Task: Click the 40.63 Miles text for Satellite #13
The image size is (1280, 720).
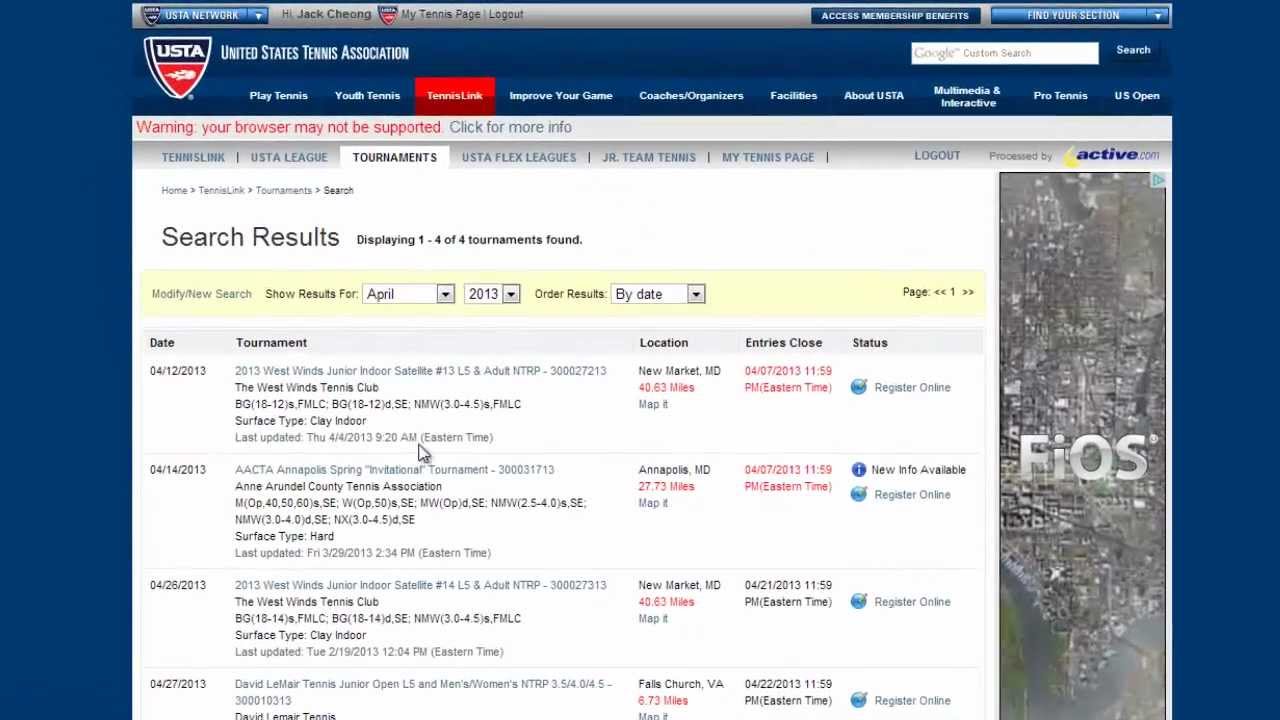Action: click(x=666, y=388)
